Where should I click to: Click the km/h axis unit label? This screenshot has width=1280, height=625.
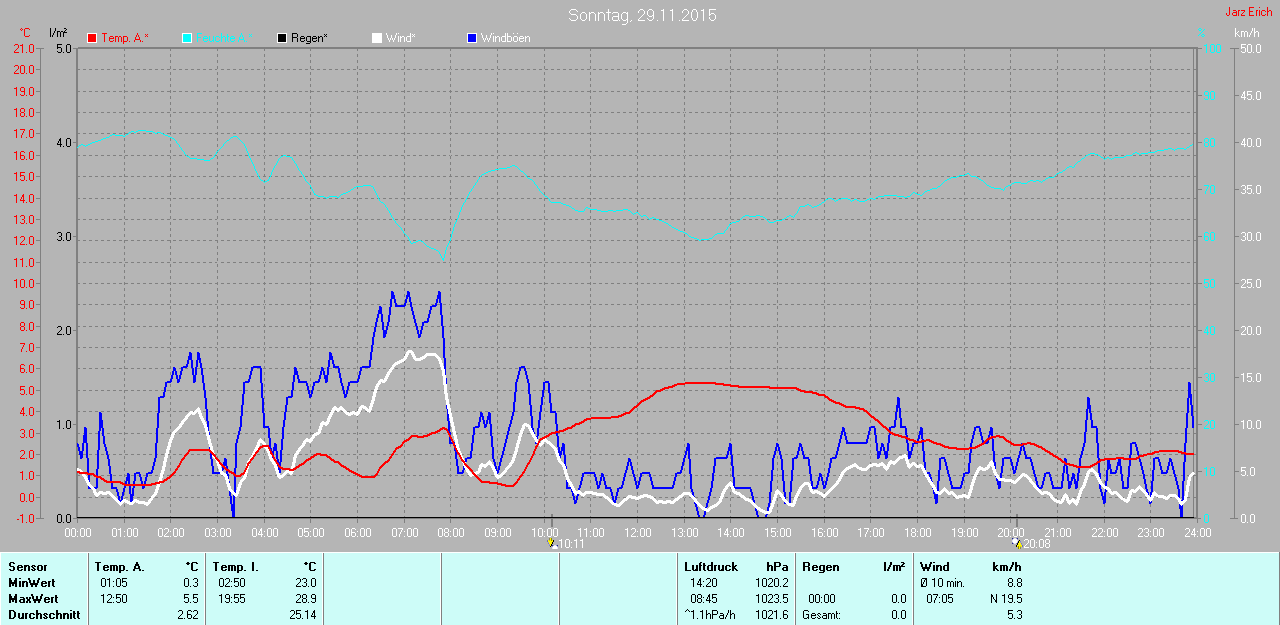click(x=1247, y=33)
